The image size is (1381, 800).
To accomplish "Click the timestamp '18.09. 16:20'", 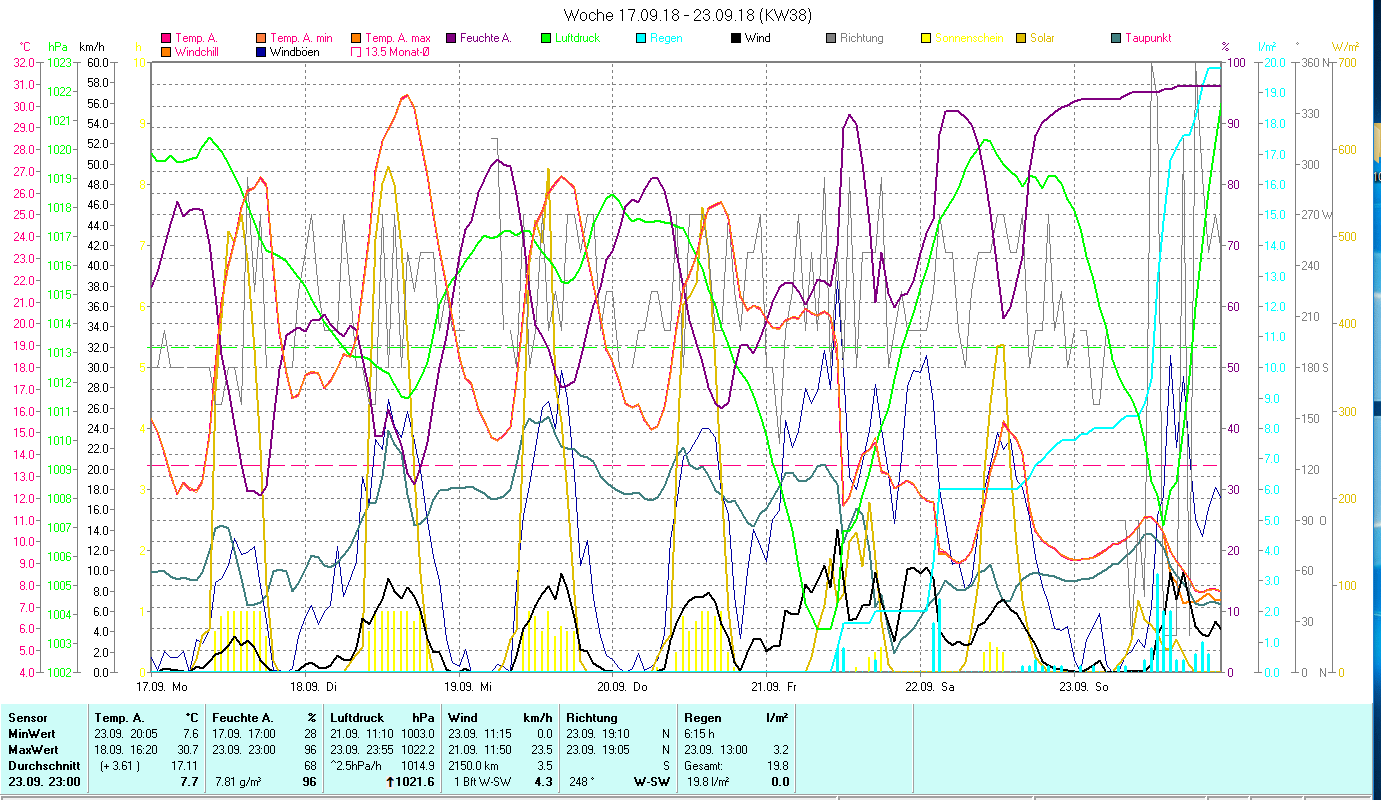I will 126,750.
